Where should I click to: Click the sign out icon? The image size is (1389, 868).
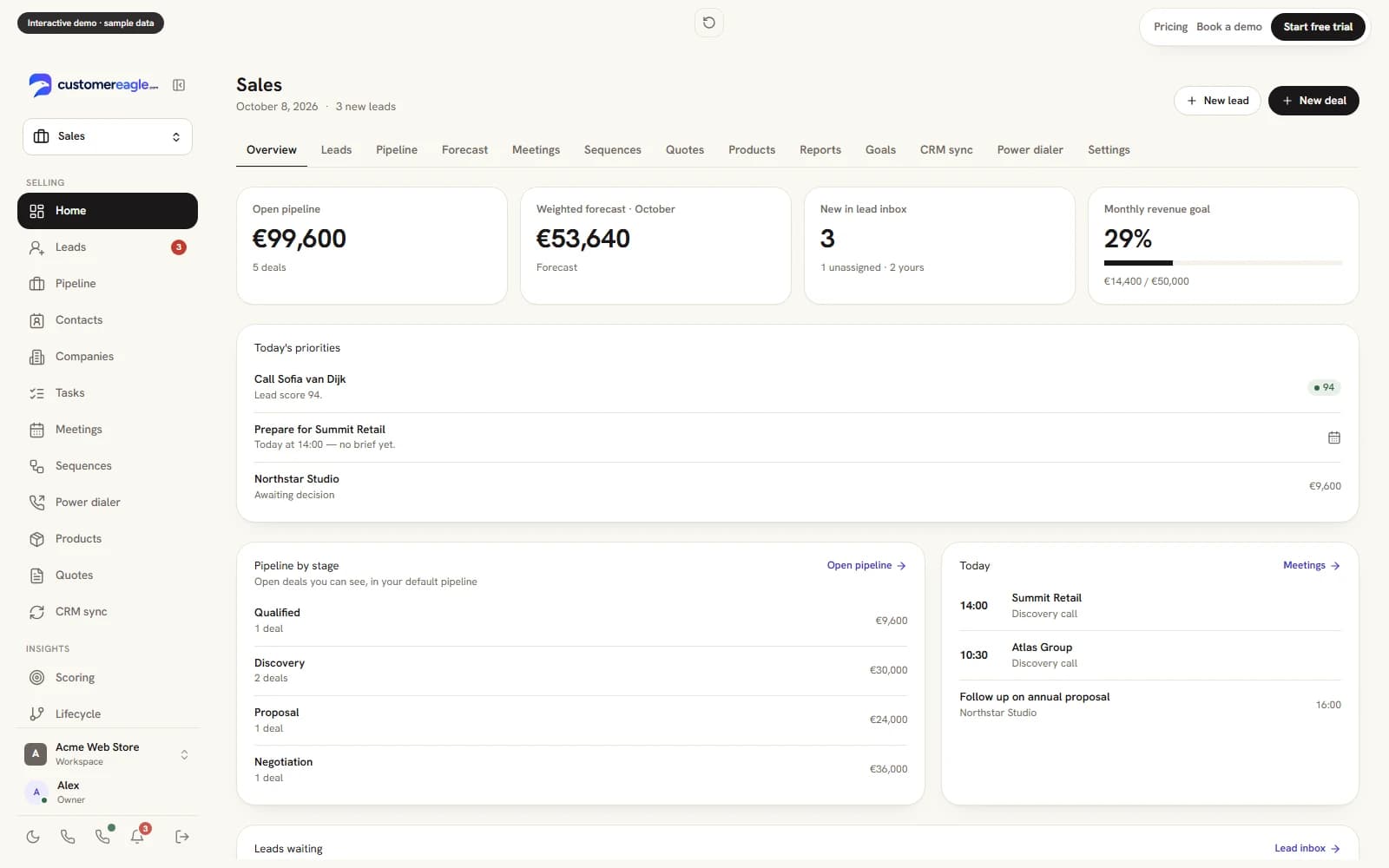click(182, 837)
